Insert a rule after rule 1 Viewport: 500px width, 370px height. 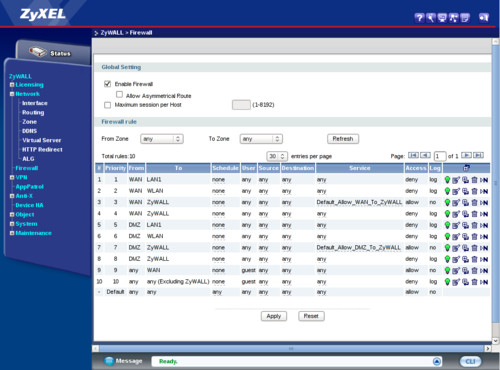click(x=465, y=180)
